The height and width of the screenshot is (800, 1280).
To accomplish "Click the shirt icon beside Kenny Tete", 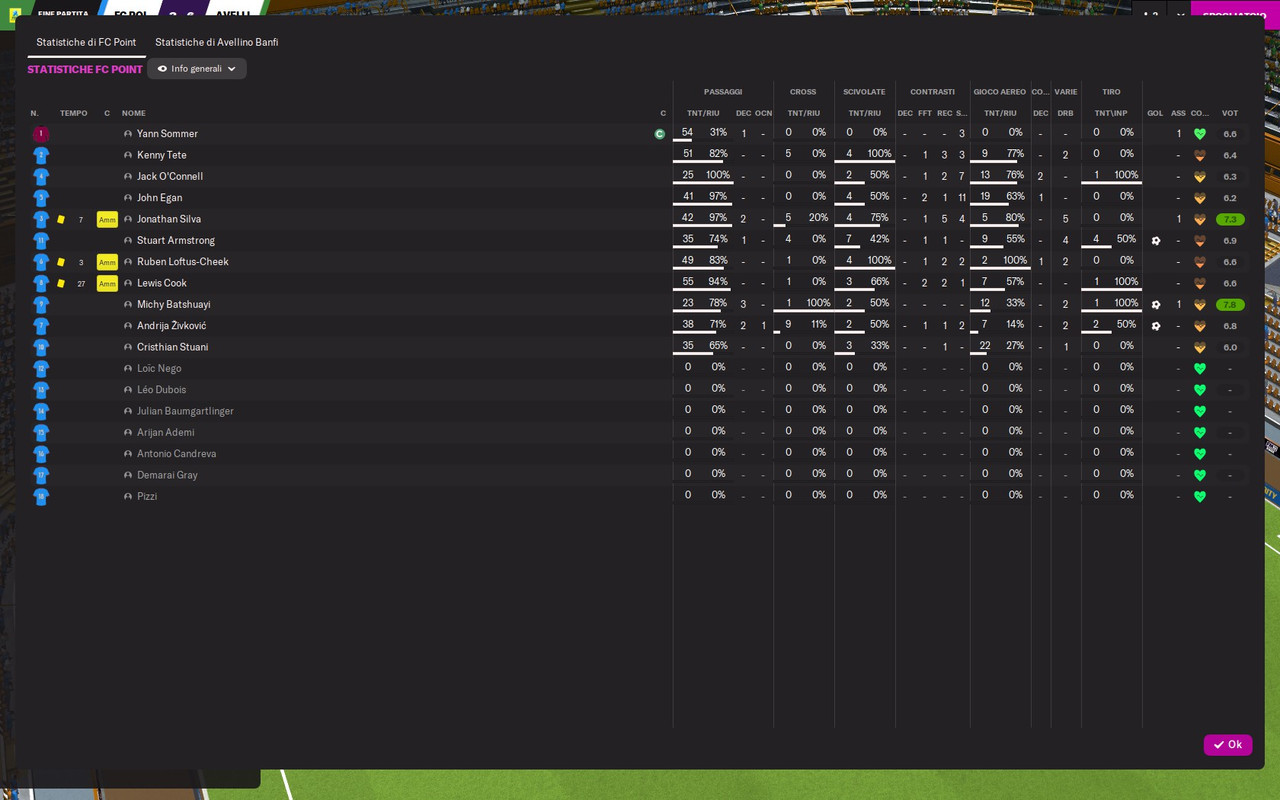I will pyautogui.click(x=40, y=155).
